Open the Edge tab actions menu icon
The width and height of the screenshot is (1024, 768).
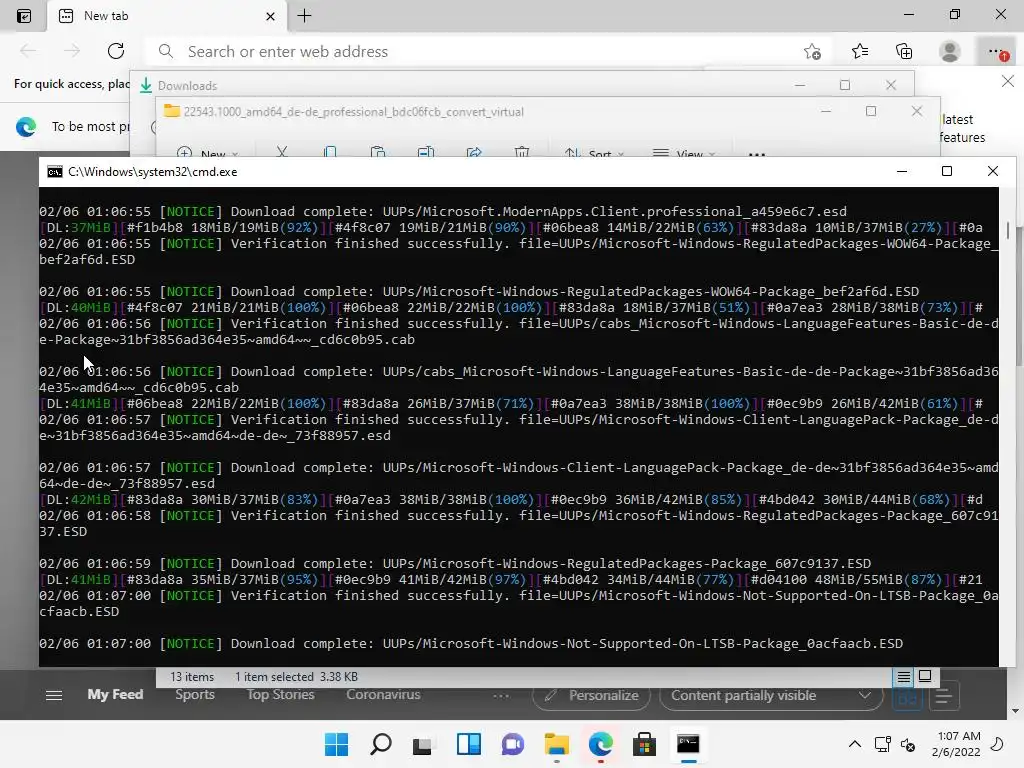coord(24,16)
